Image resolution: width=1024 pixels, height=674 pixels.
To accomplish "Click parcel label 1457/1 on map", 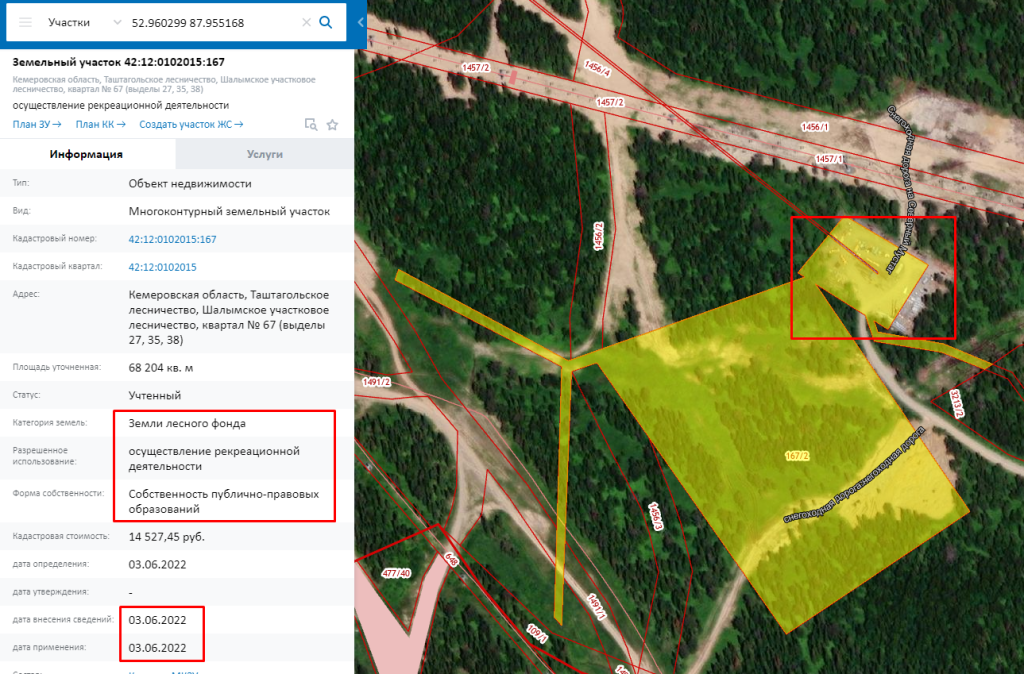I will [829, 159].
